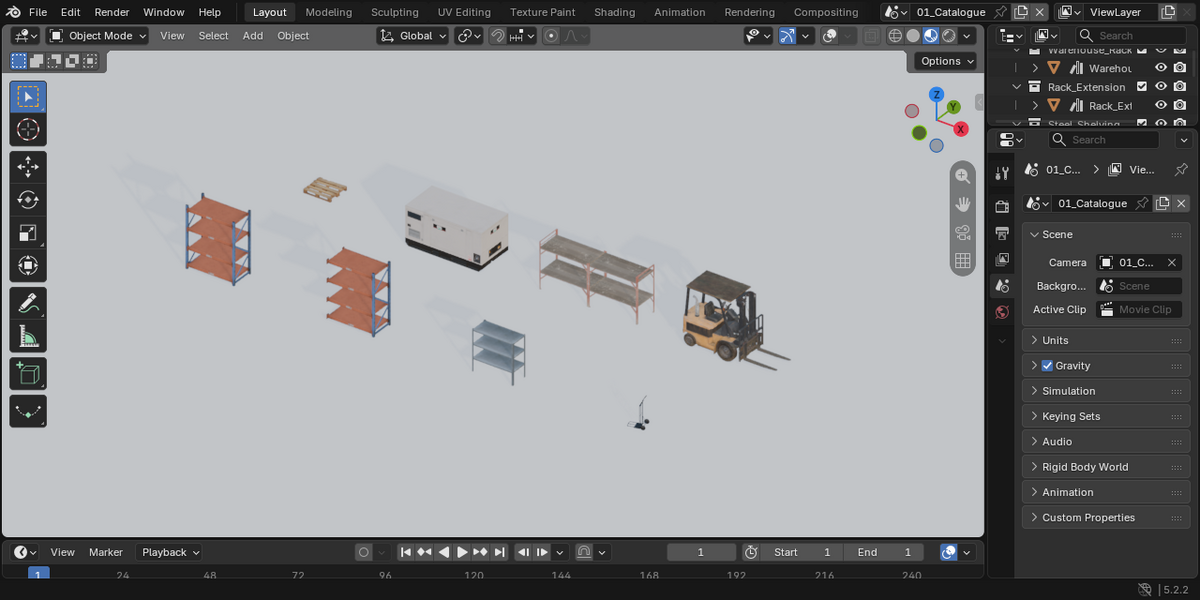Collapse the Scene panel
The image size is (1200, 600).
pyautogui.click(x=1105, y=235)
